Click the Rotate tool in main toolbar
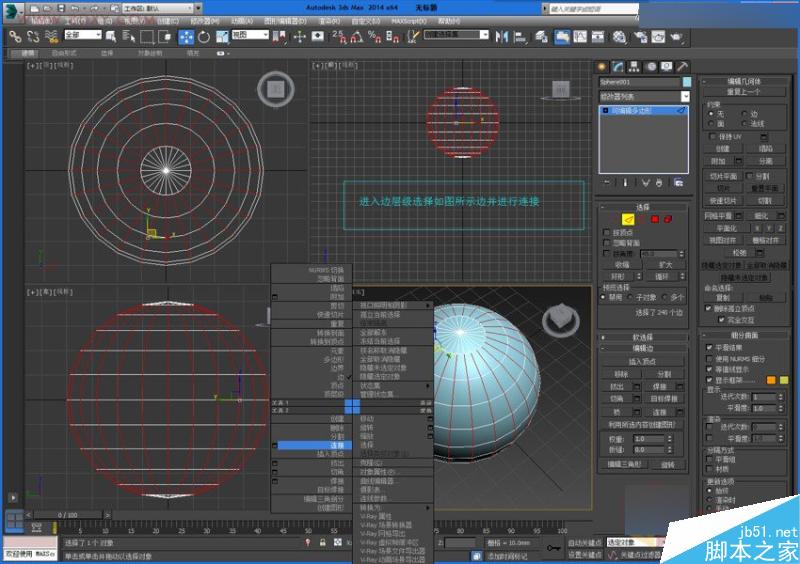800x564 pixels. (x=204, y=36)
